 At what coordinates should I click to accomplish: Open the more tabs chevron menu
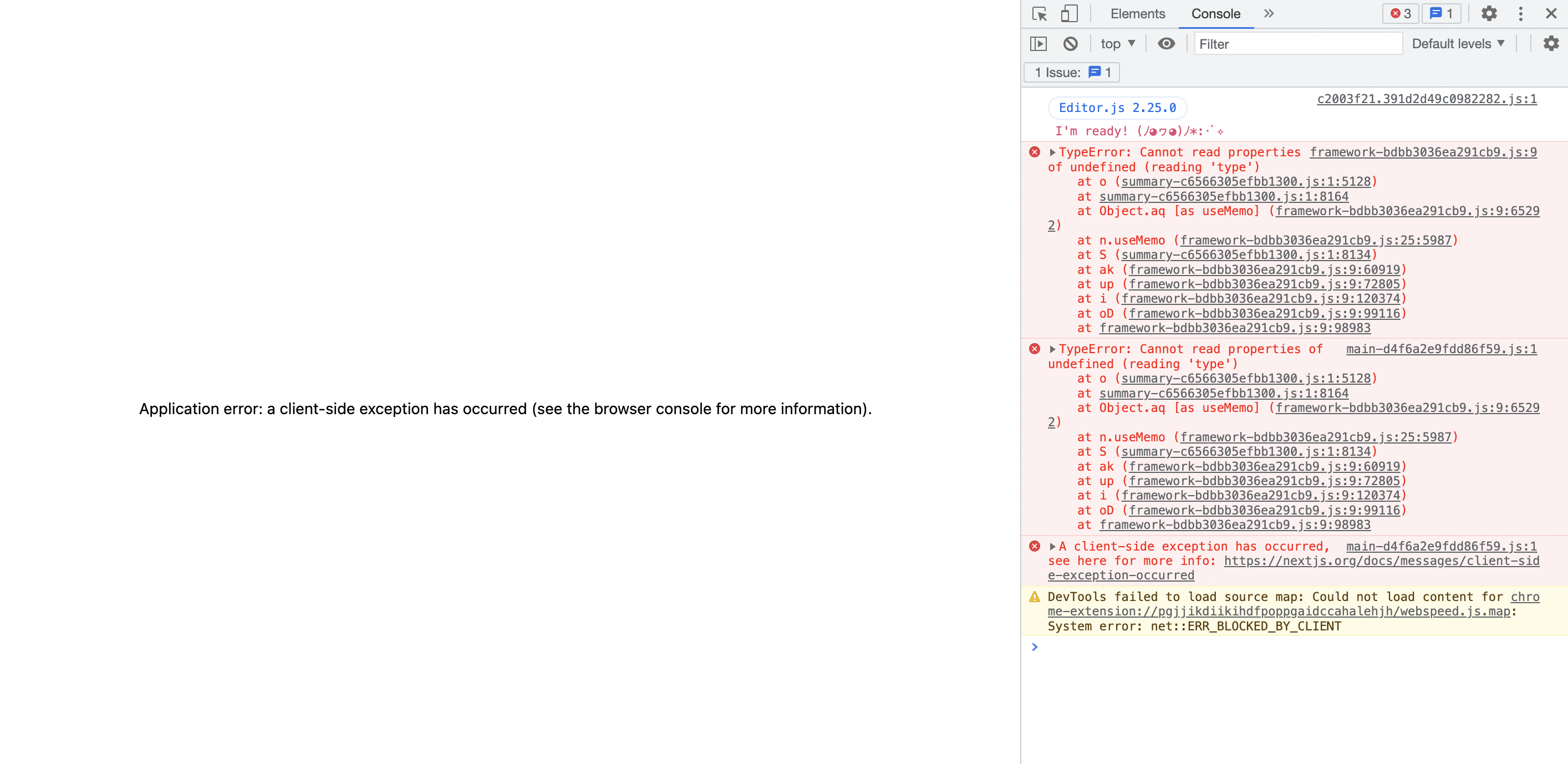point(1269,13)
